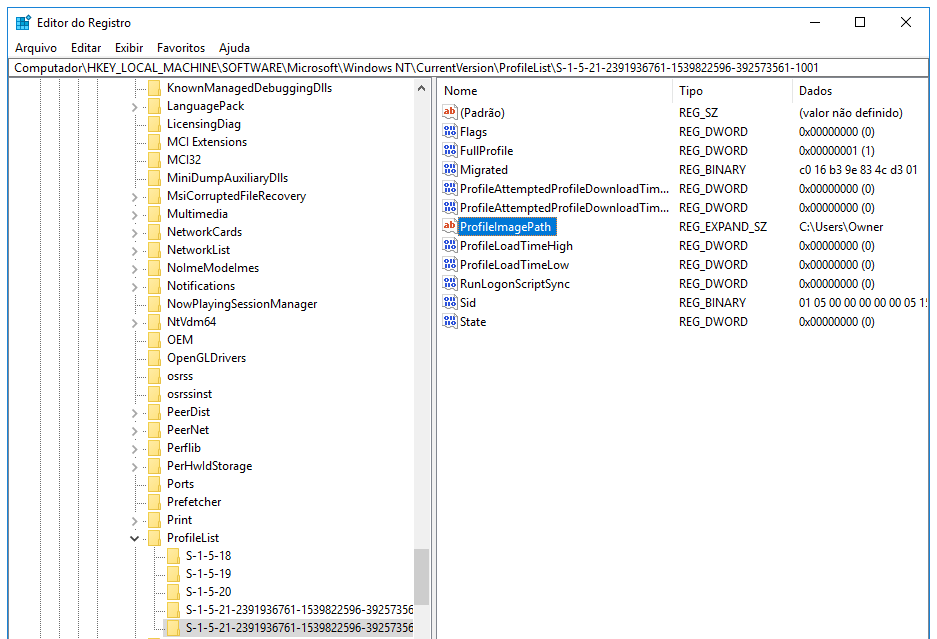Click the (Padrão) default value icon
937x639 pixels.
(x=449, y=113)
